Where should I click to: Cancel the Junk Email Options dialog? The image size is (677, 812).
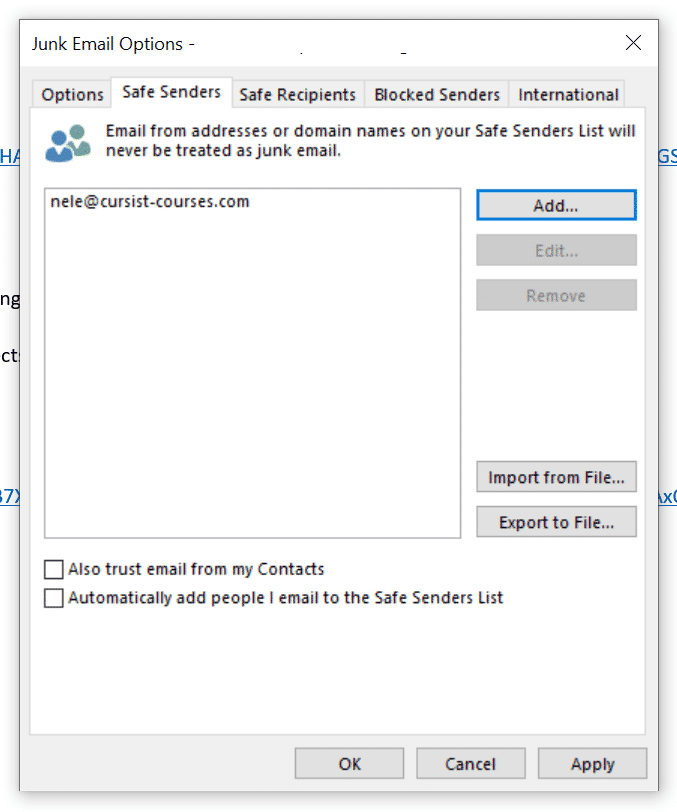coord(471,763)
